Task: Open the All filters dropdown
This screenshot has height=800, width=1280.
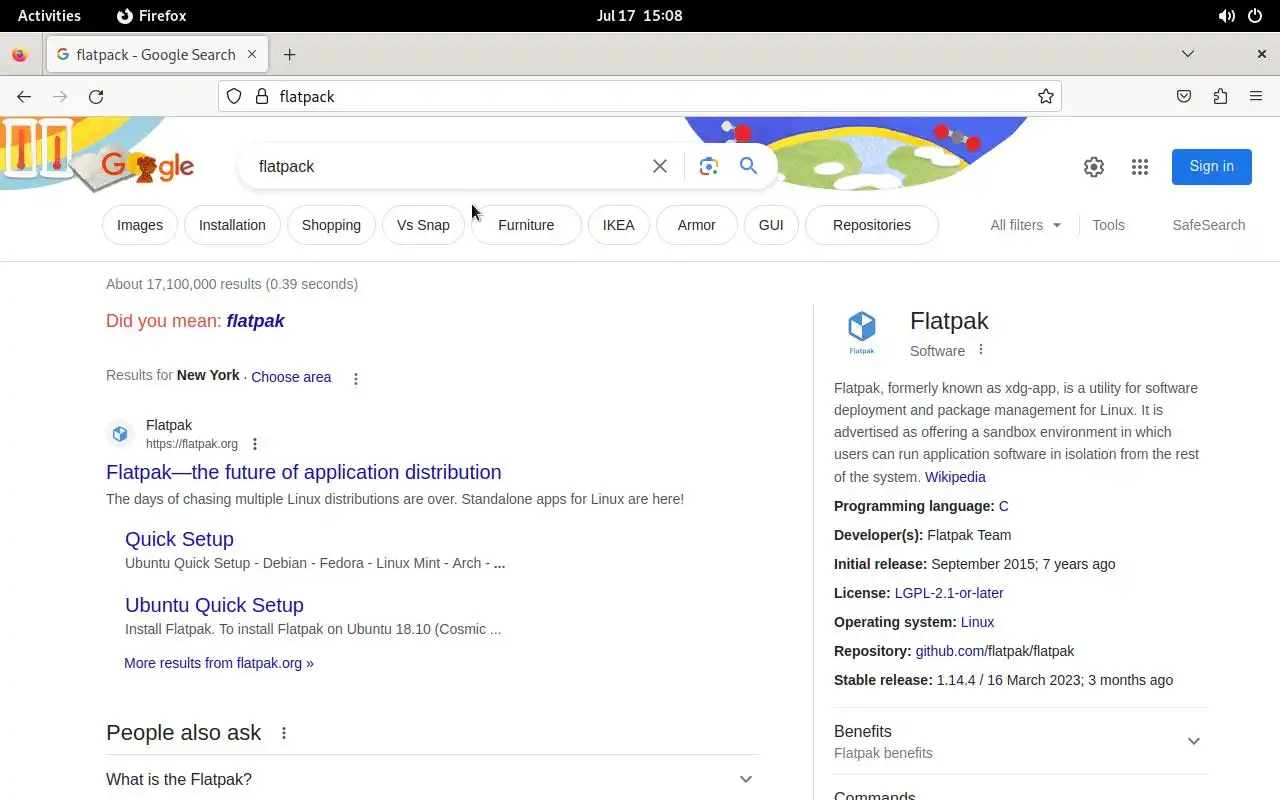Action: (x=1026, y=225)
